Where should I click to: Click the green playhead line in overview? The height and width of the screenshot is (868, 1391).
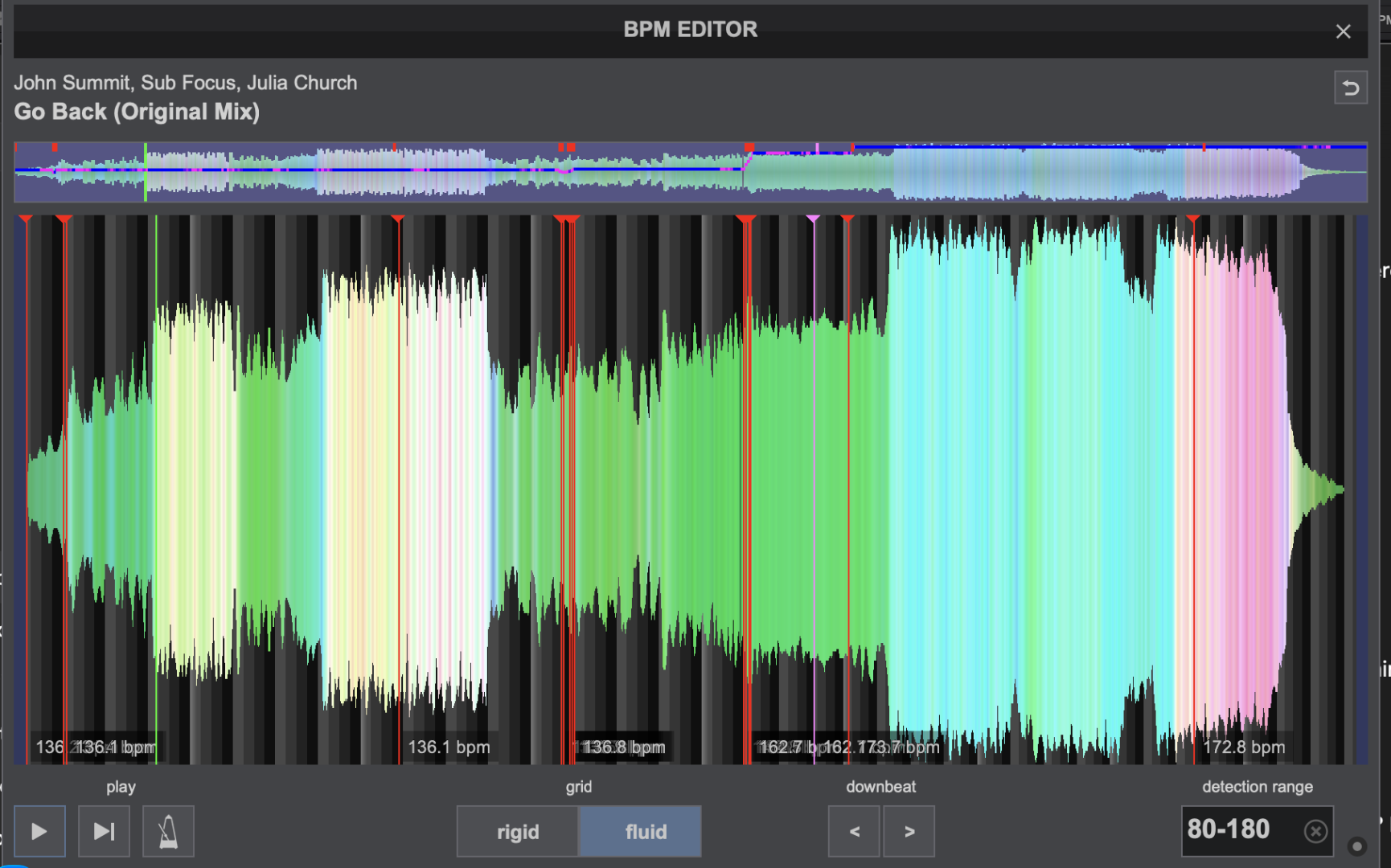[x=146, y=172]
